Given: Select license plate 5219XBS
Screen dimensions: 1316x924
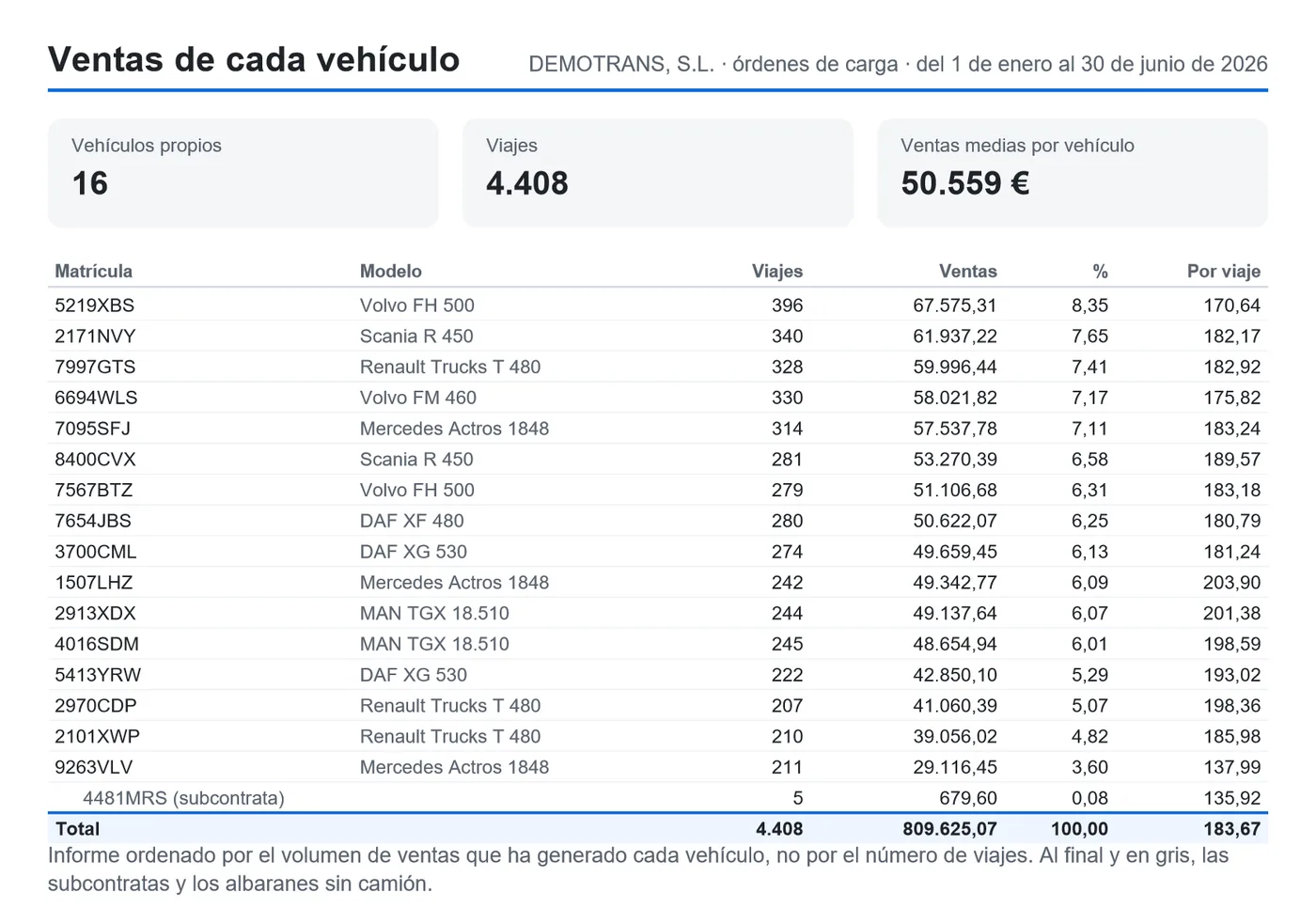Looking at the screenshot, I should tap(94, 305).
